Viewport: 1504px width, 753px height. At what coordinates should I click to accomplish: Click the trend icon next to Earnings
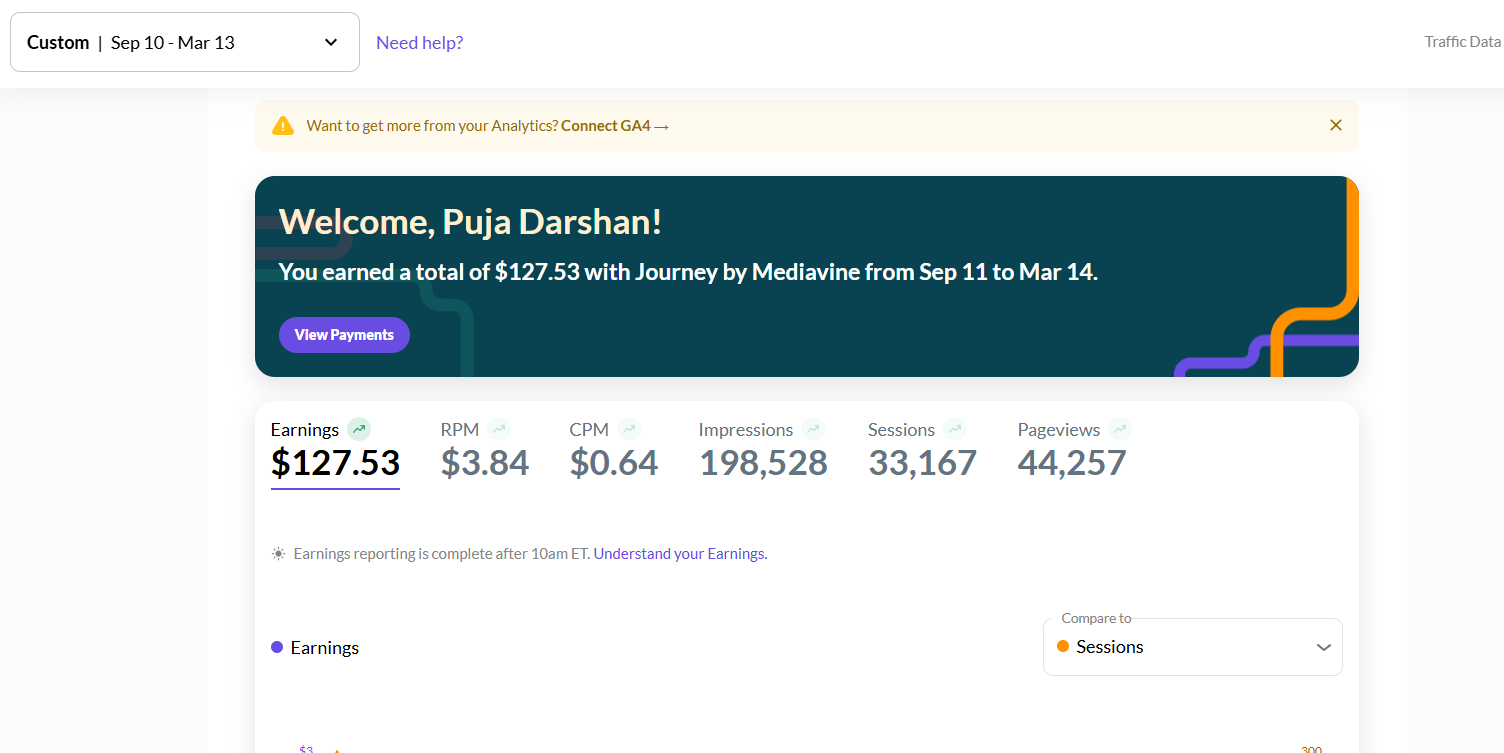(359, 430)
